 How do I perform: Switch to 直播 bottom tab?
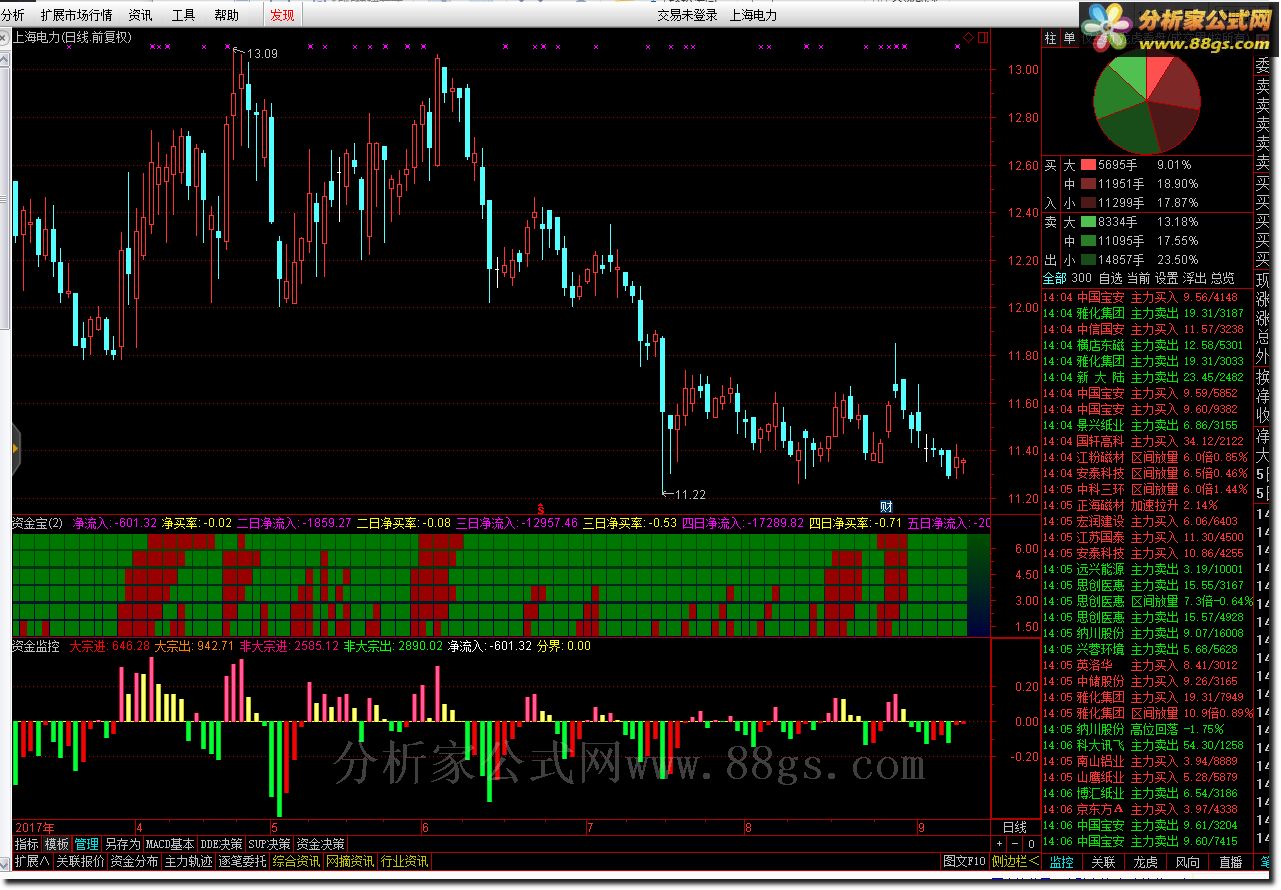coord(1230,861)
